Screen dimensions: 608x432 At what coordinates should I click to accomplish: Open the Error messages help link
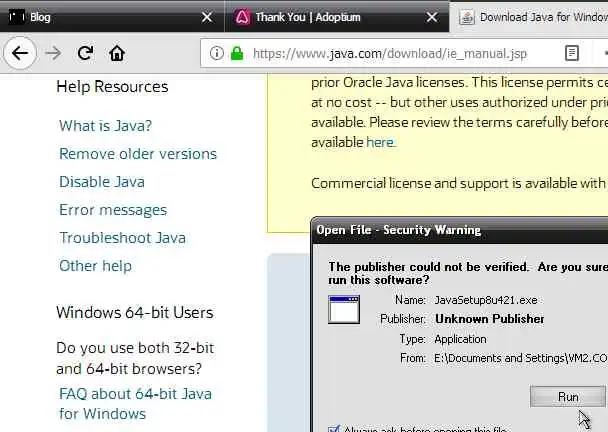[x=113, y=210]
